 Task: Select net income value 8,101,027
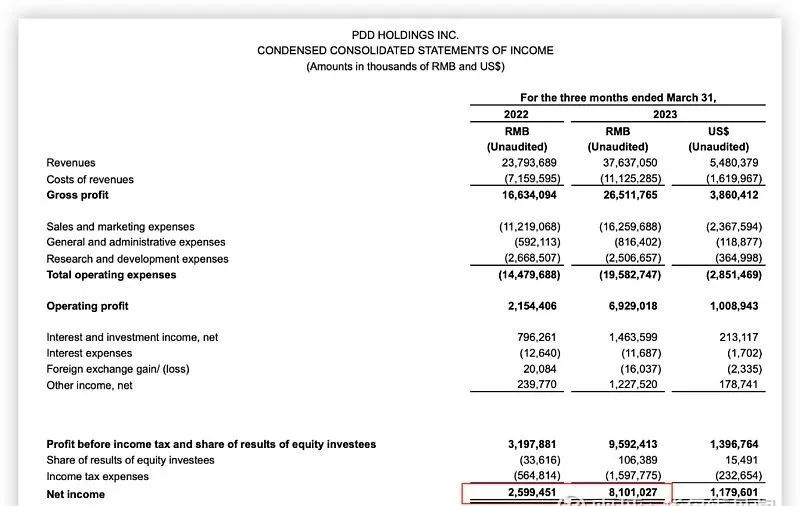(633, 492)
